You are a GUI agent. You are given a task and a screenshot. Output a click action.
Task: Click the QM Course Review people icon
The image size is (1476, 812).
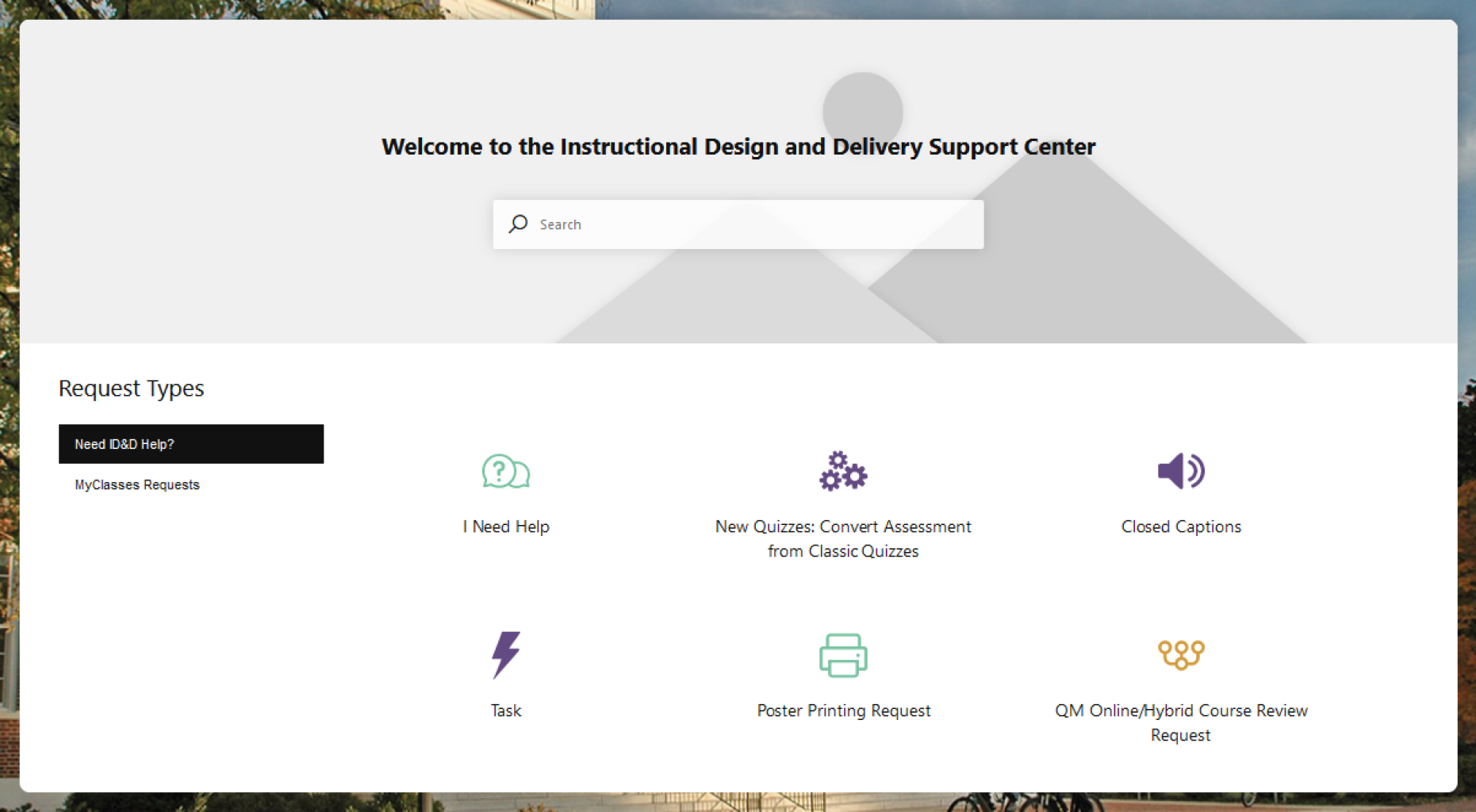tap(1180, 654)
